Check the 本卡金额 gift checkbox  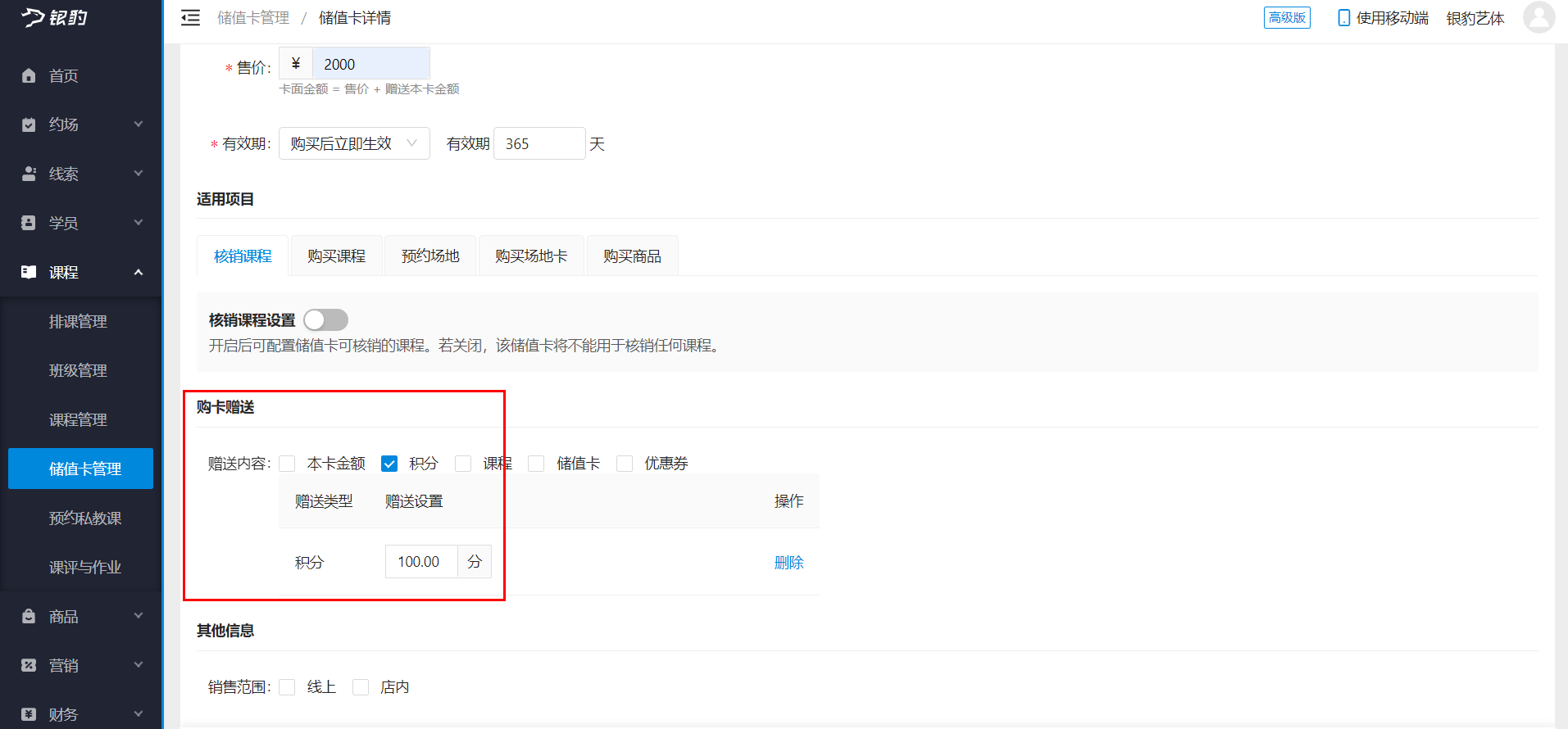pos(287,464)
